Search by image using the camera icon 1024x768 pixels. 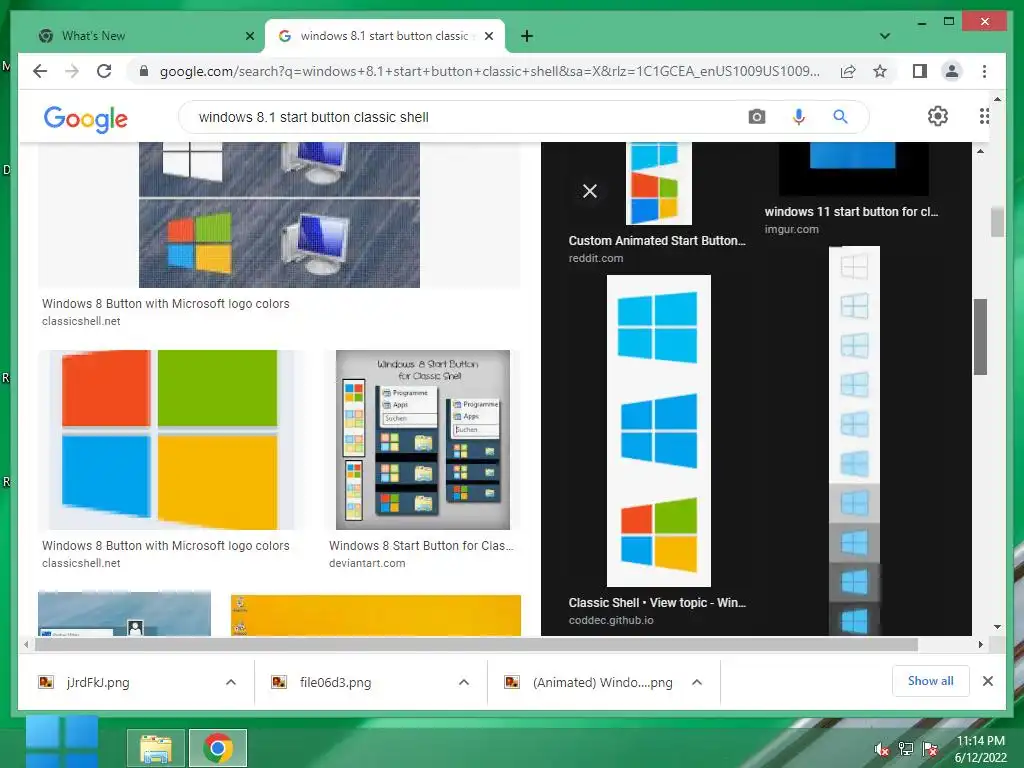(x=757, y=117)
